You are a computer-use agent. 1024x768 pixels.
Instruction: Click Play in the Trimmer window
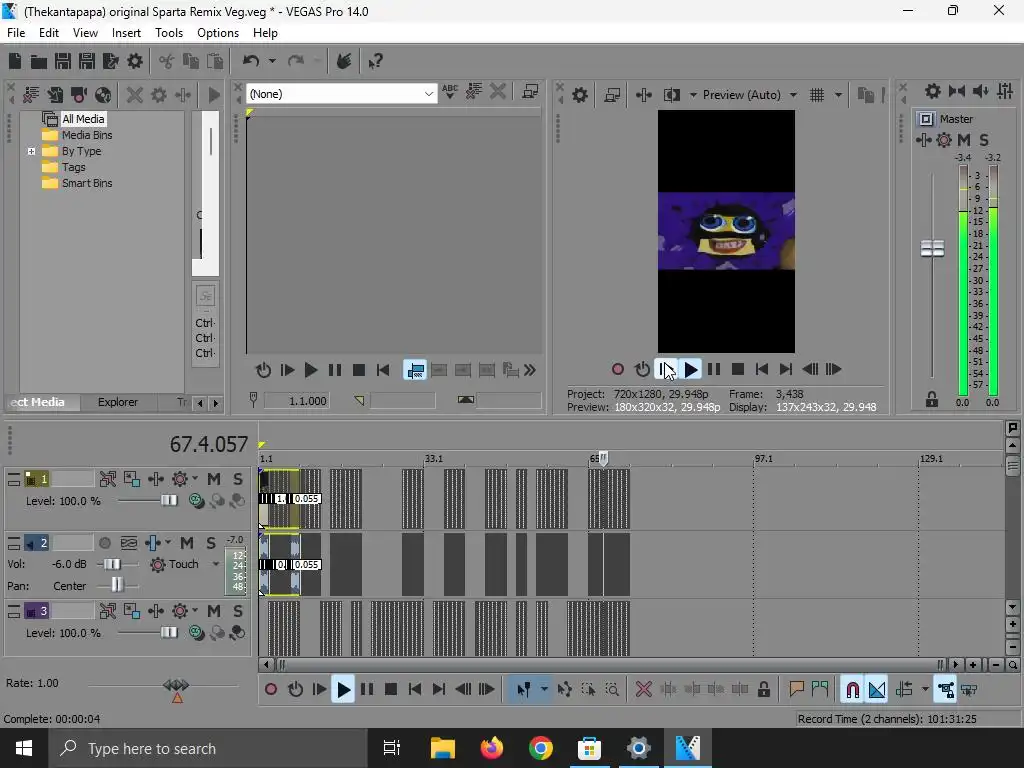point(311,370)
